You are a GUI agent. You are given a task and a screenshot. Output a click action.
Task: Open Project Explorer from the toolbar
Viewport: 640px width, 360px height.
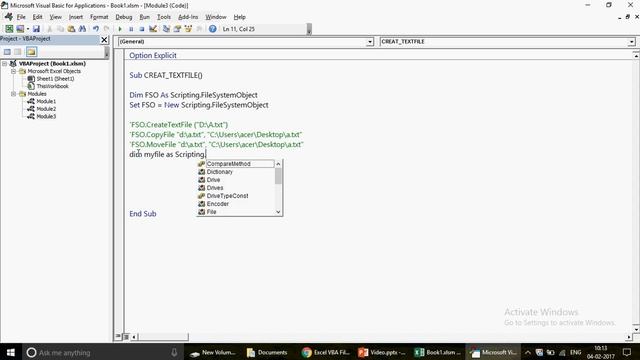click(x=166, y=29)
